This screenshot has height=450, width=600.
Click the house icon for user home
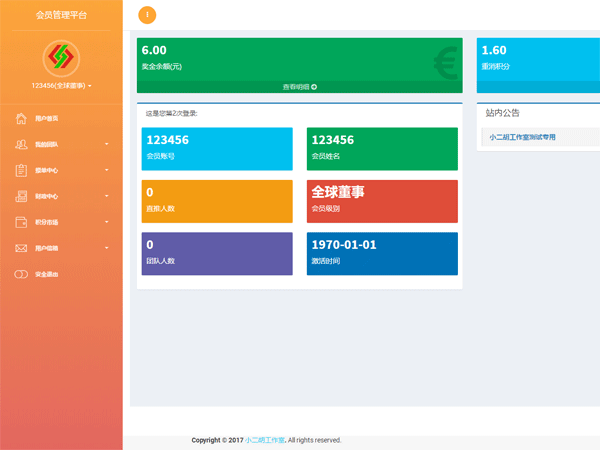coord(21,119)
